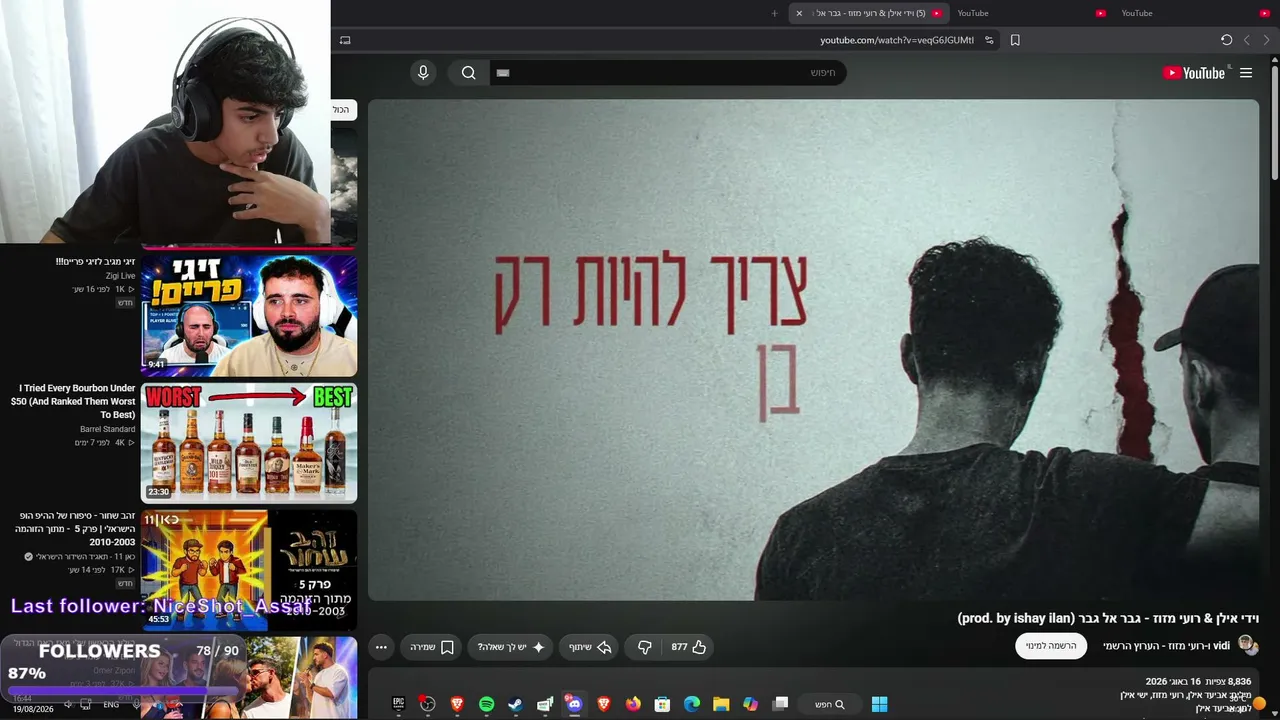Open Discord from the taskbar
The height and width of the screenshot is (720, 1280).
pyautogui.click(x=574, y=704)
